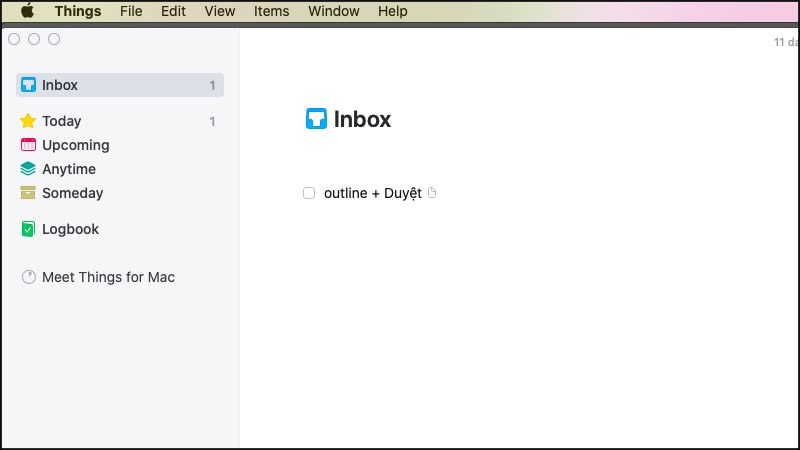The width and height of the screenshot is (800, 450).
Task: Minimize the Things window
Action: [x=34, y=39]
